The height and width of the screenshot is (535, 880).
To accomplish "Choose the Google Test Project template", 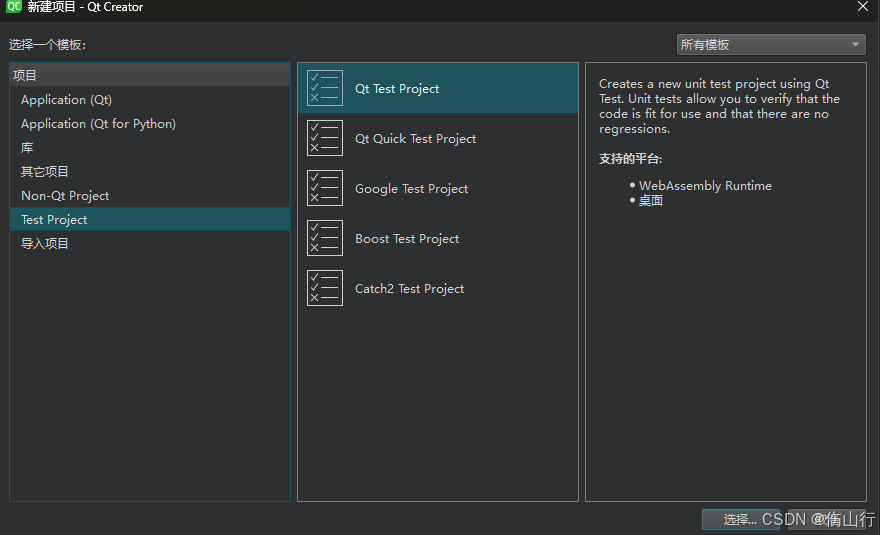I will coord(438,188).
